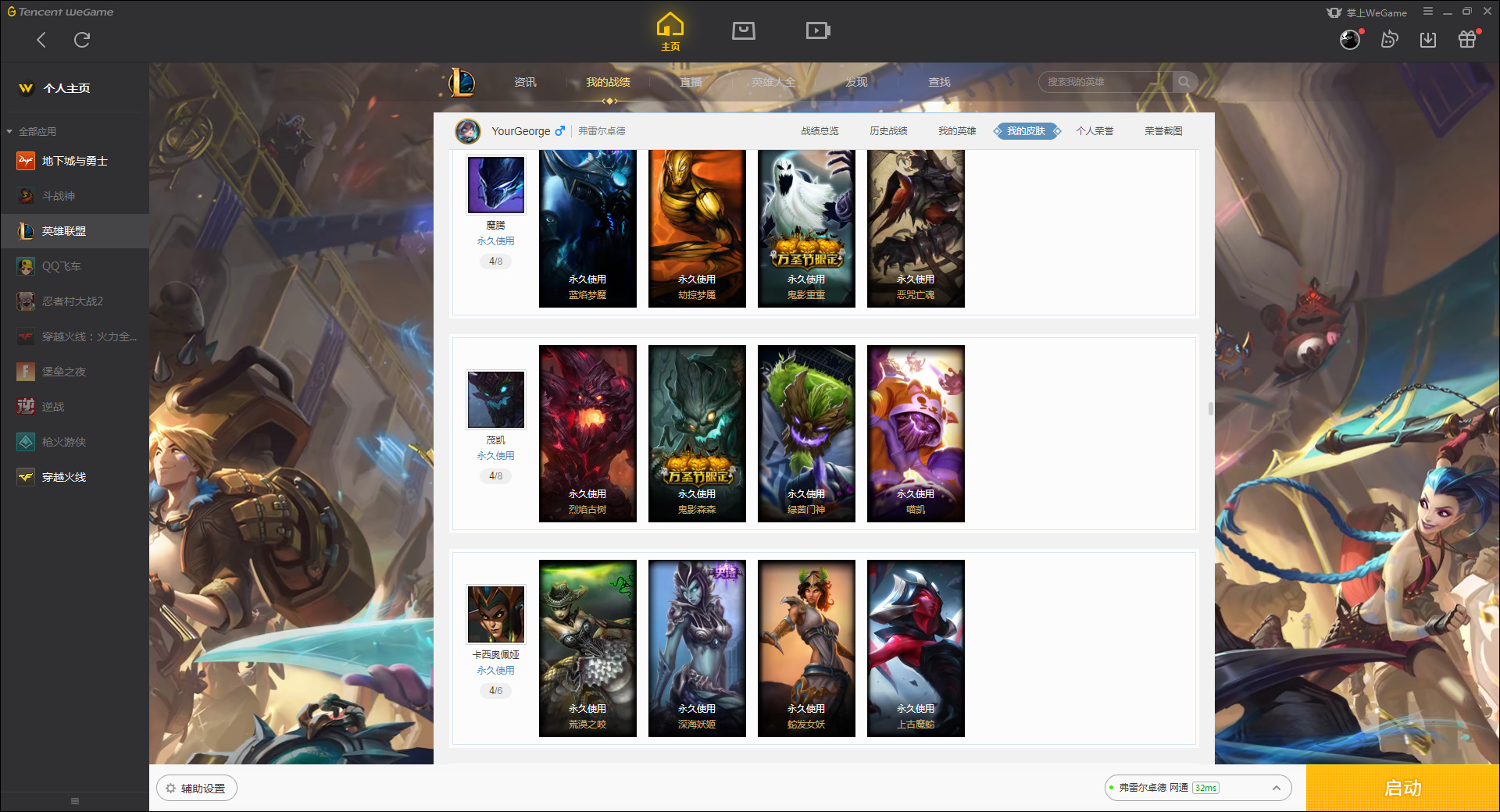Click the YourGeorge profile avatar

point(468,131)
